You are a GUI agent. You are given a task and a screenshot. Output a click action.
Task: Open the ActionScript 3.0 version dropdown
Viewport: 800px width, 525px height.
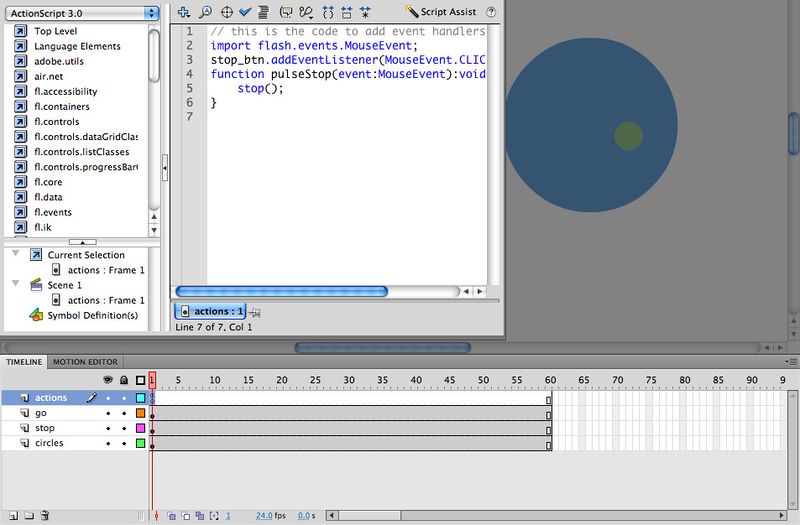(81, 12)
